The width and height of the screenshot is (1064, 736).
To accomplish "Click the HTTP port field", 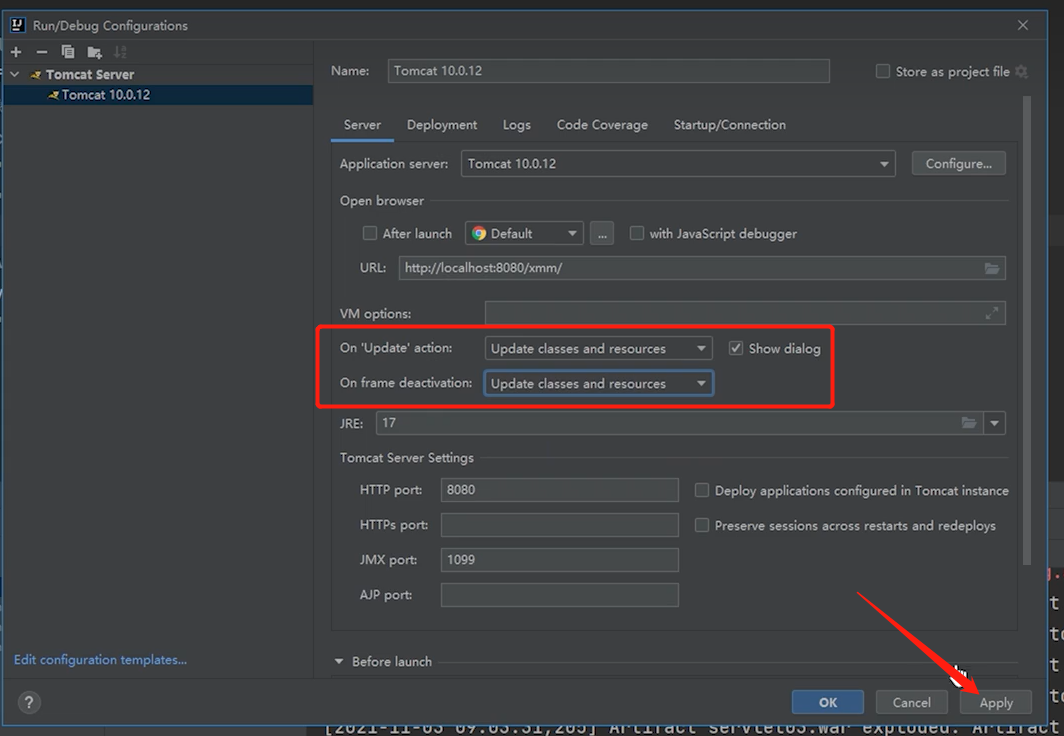I will (x=560, y=490).
